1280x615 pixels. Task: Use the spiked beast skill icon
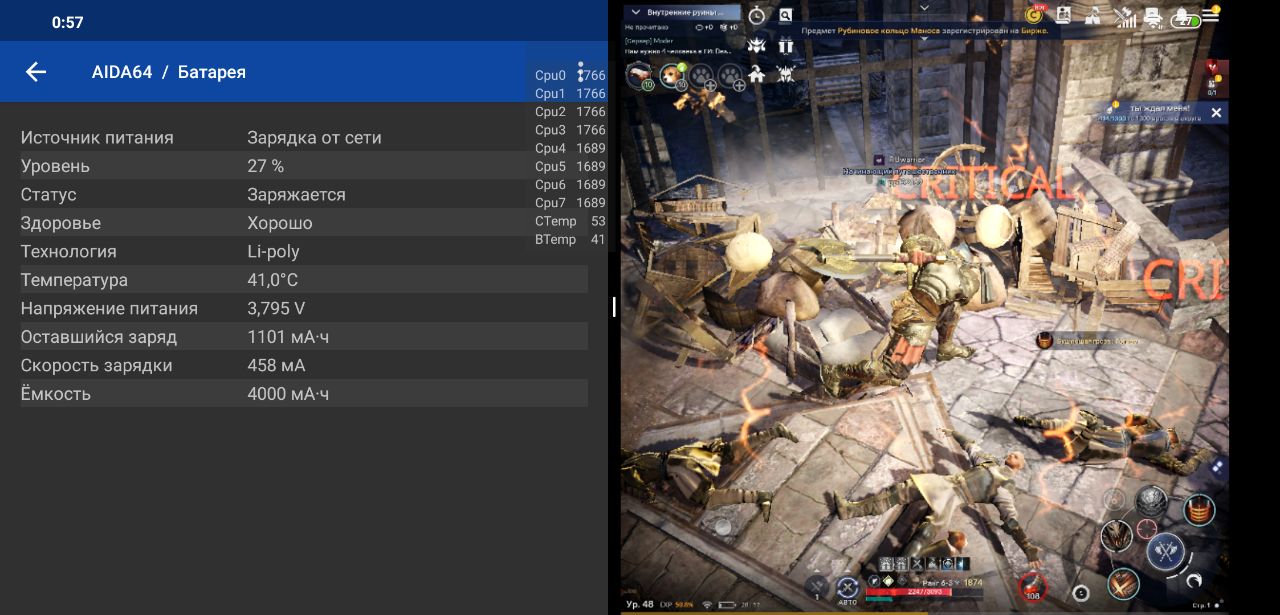click(x=1116, y=535)
